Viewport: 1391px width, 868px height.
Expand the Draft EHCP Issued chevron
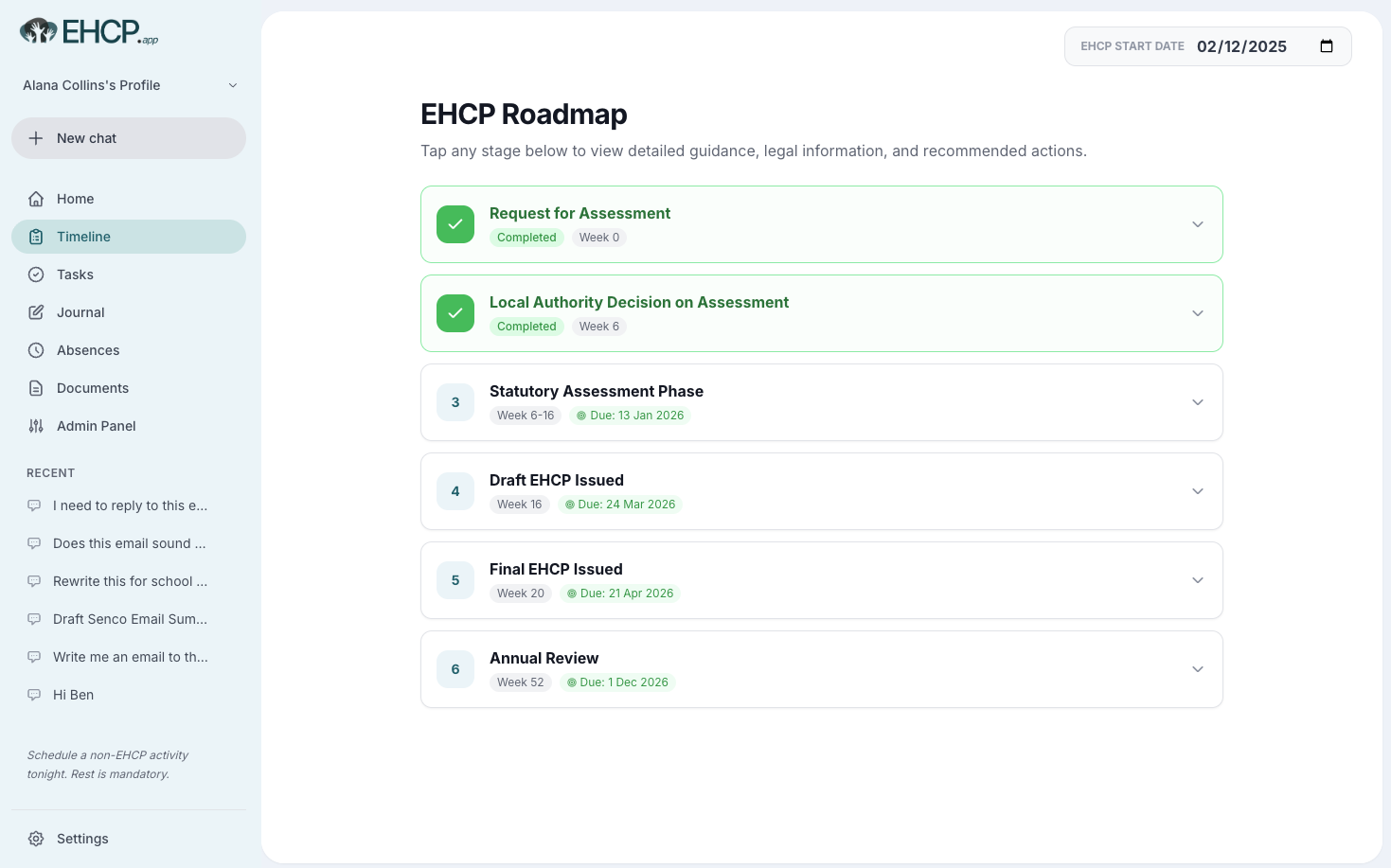1198,491
